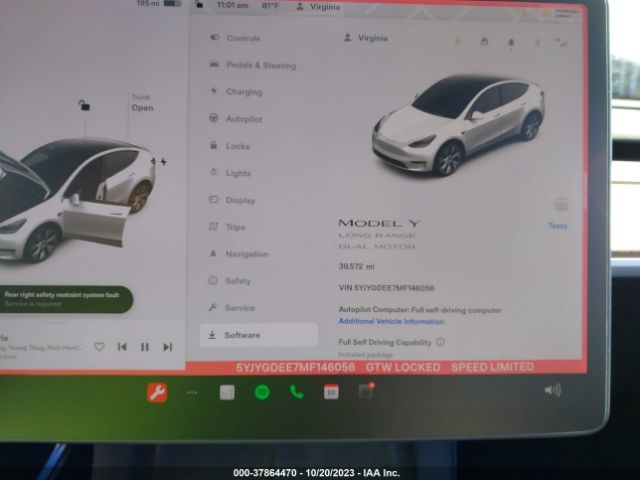Image resolution: width=640 pixels, height=480 pixels.
Task: Click the cellular signal icon
Action: coord(561,42)
